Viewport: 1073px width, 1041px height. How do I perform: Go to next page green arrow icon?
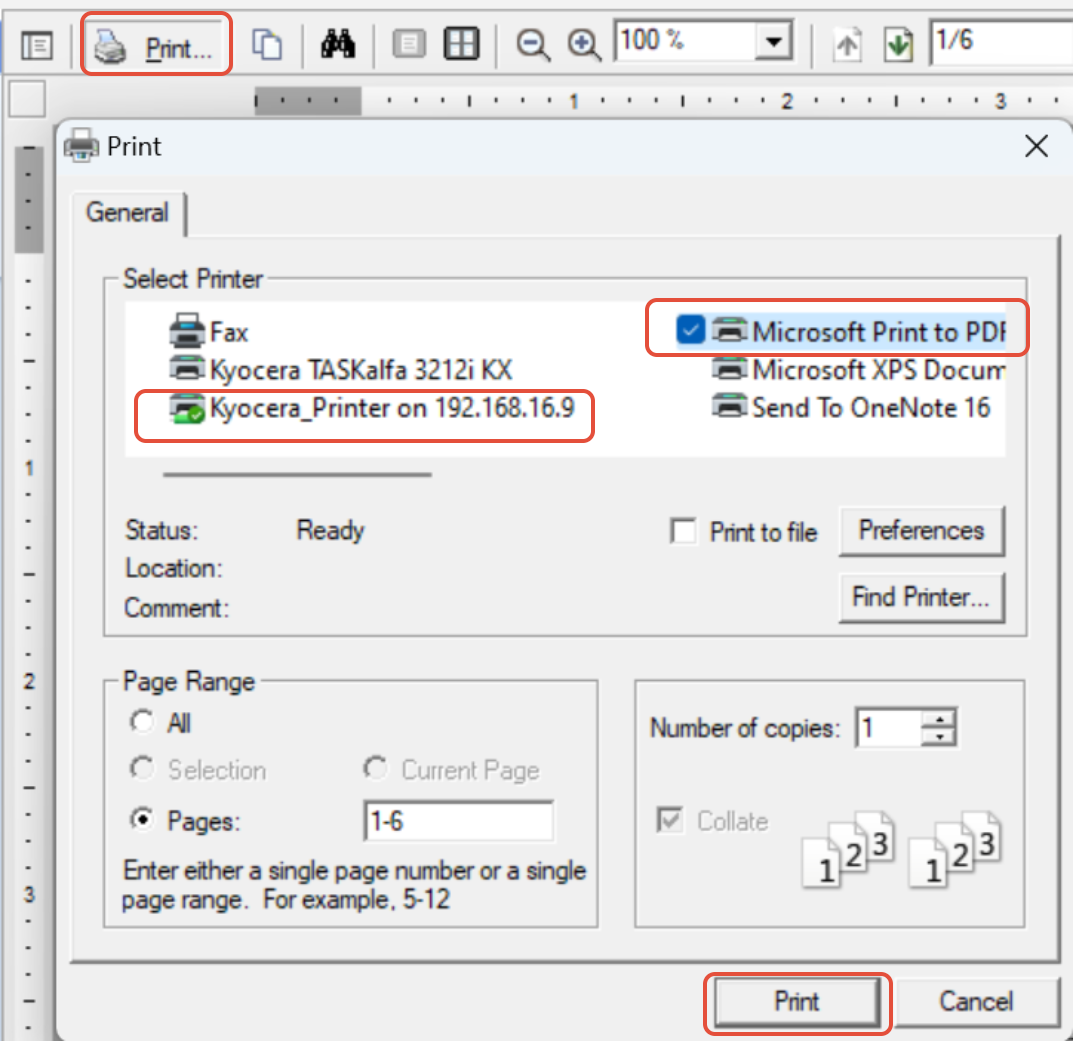899,45
